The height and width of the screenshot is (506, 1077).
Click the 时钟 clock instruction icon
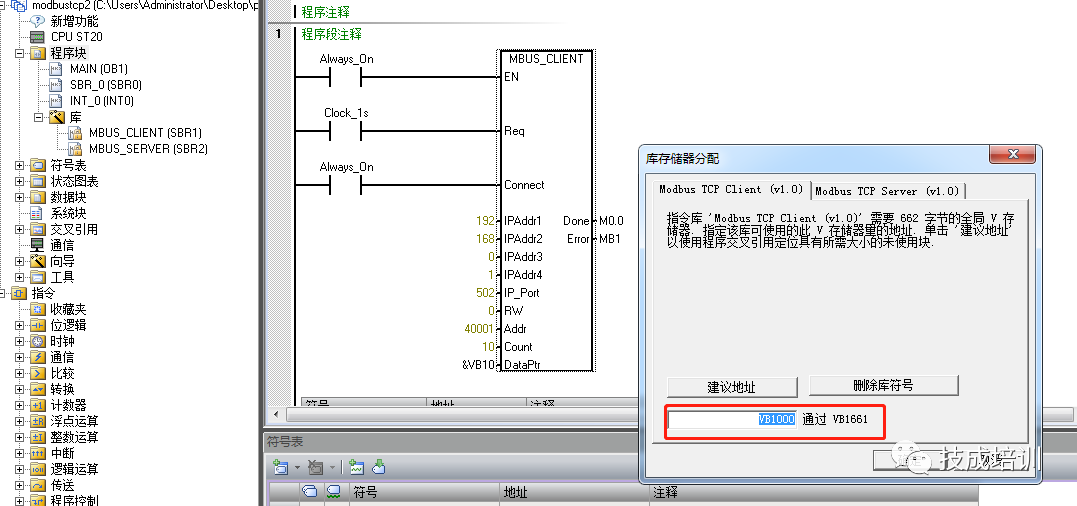click(x=37, y=341)
